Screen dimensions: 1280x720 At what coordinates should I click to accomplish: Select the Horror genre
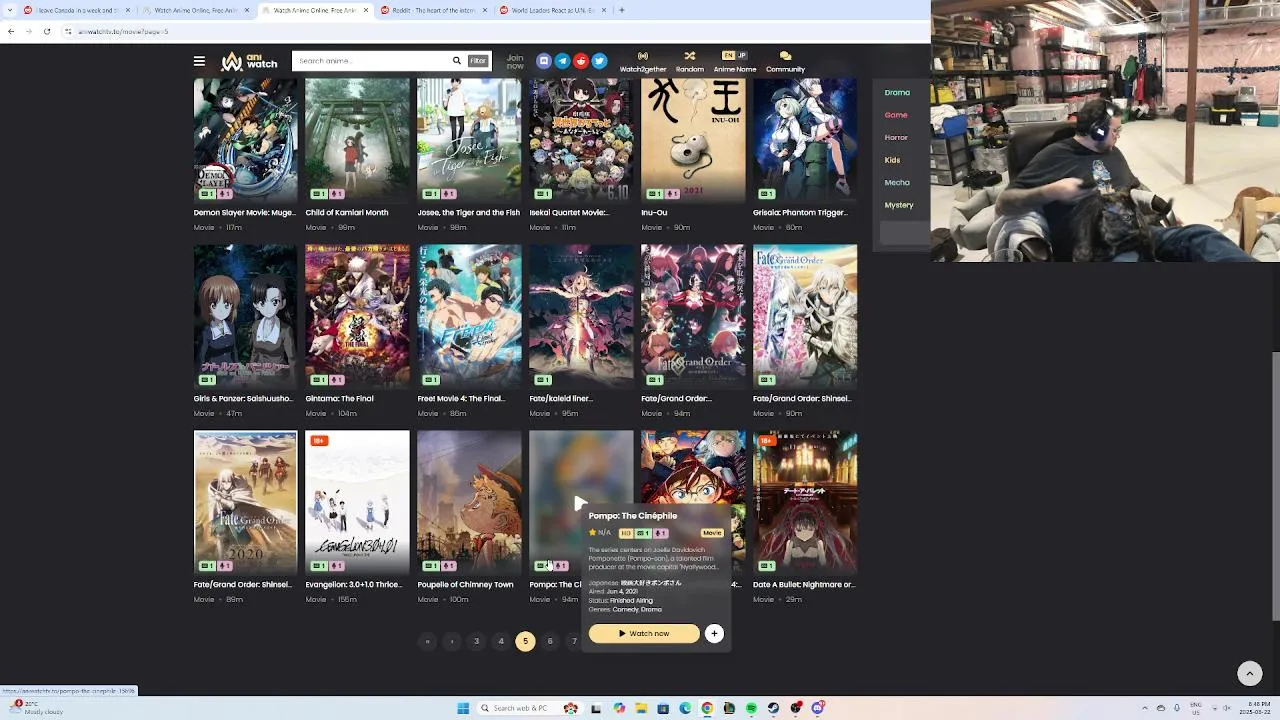click(896, 137)
